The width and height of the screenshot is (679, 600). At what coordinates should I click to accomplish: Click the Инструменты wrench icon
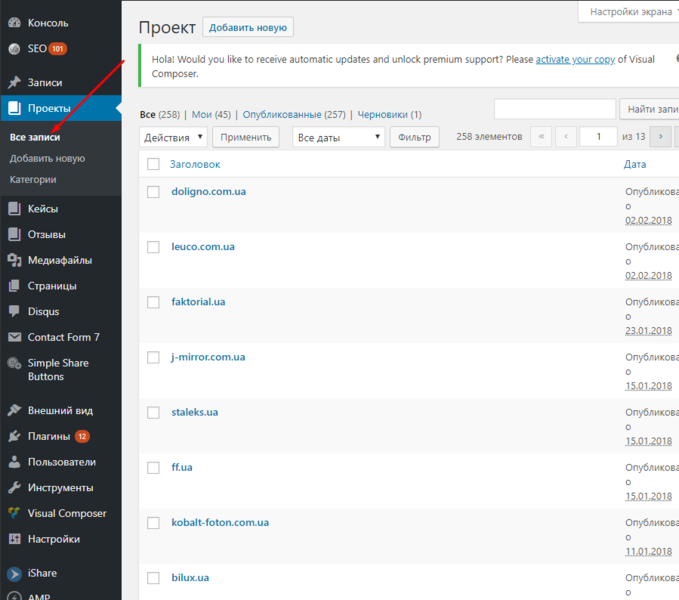click(x=14, y=488)
